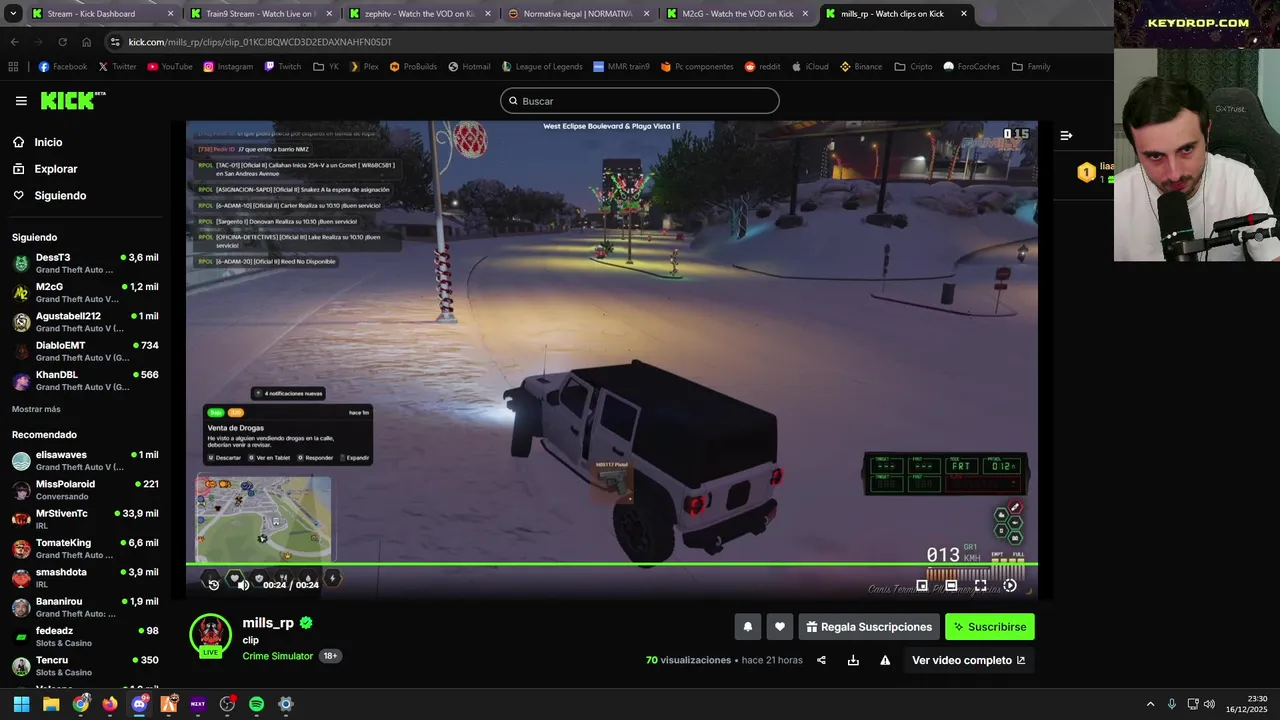This screenshot has width=1280, height=720.
Task: Open MissPolaroid recommended channel
Action: pyautogui.click(x=85, y=490)
